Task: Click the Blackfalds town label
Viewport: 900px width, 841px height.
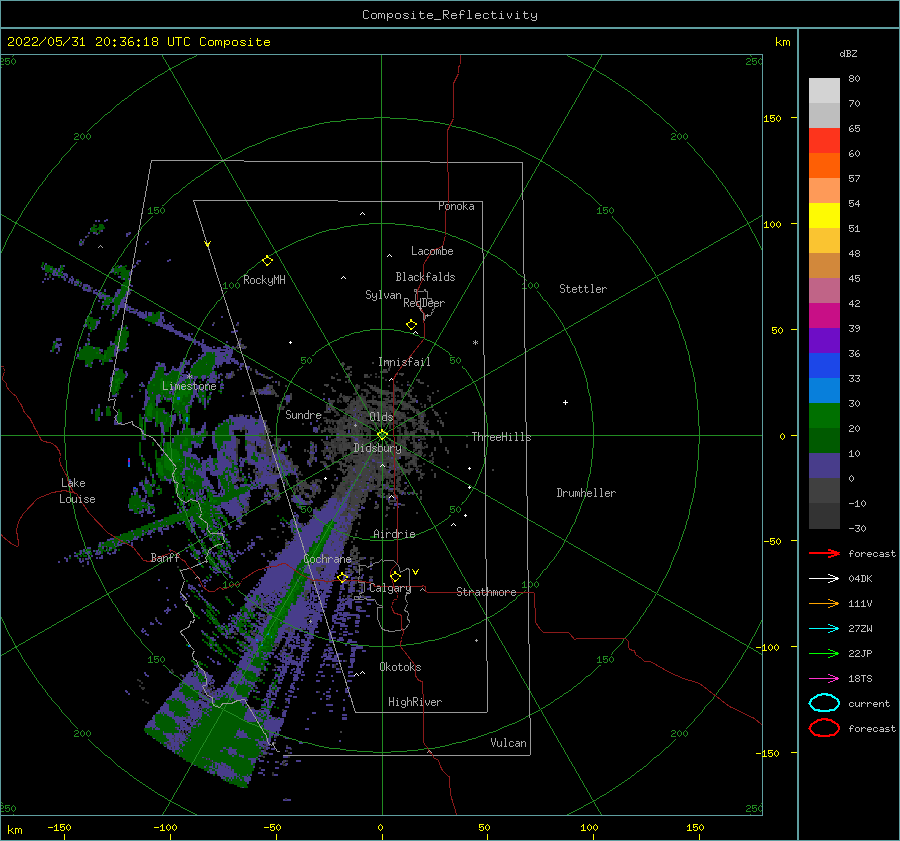Action: [x=425, y=277]
